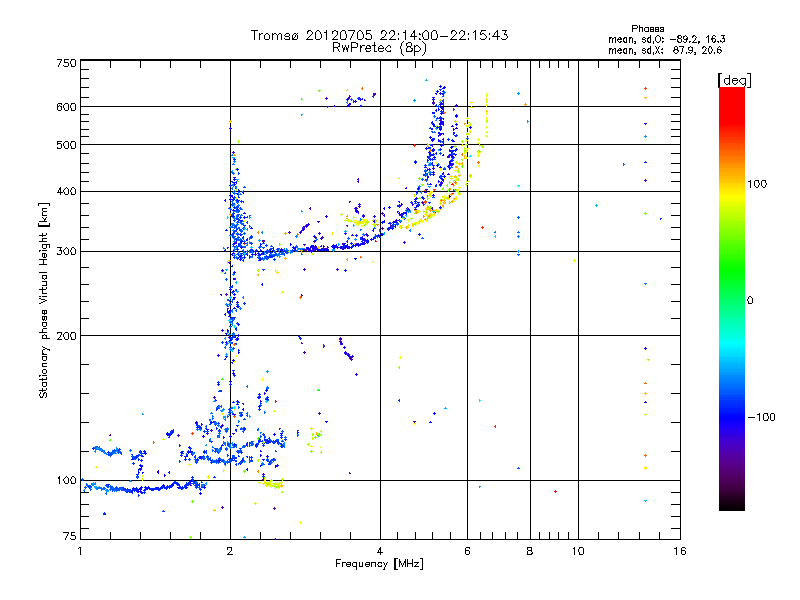This screenshot has width=800, height=600.
Task: Click the '4' x-axis tick label
Action: (380, 551)
